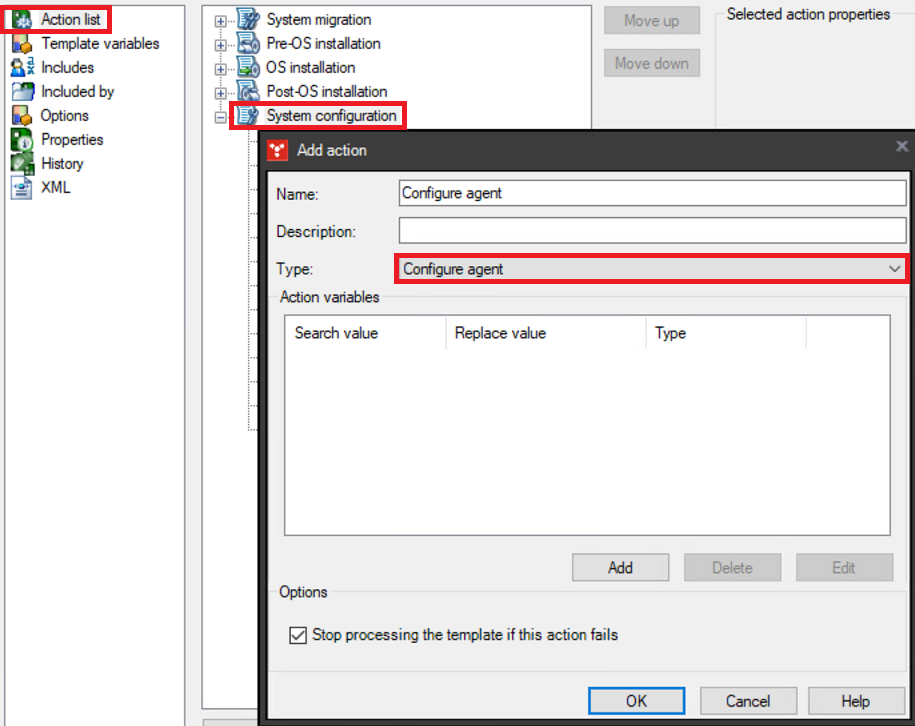Click the Properties icon
Viewport: 915px width, 726px height.
(x=20, y=139)
